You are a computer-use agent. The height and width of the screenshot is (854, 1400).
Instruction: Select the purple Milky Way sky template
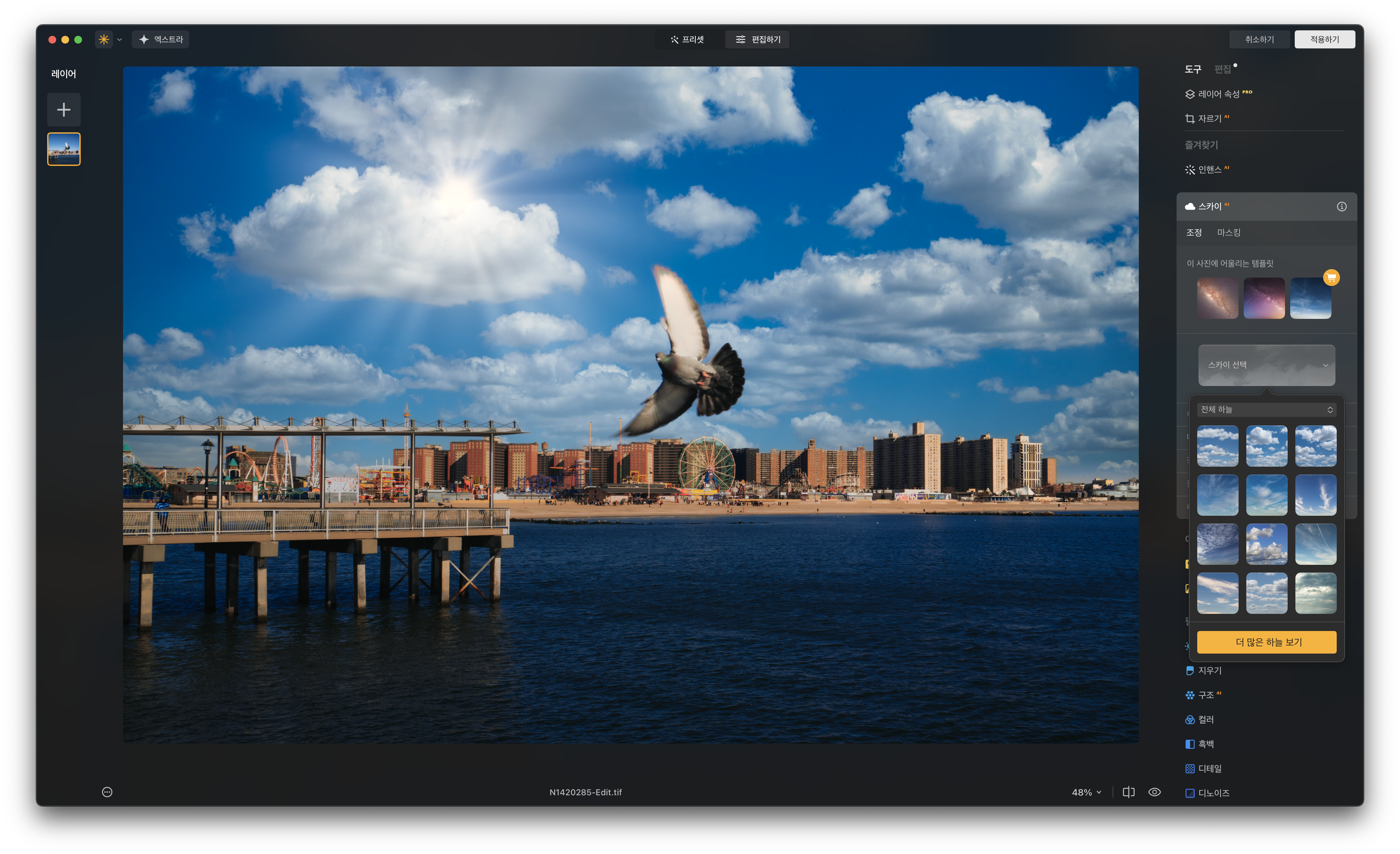1264,298
